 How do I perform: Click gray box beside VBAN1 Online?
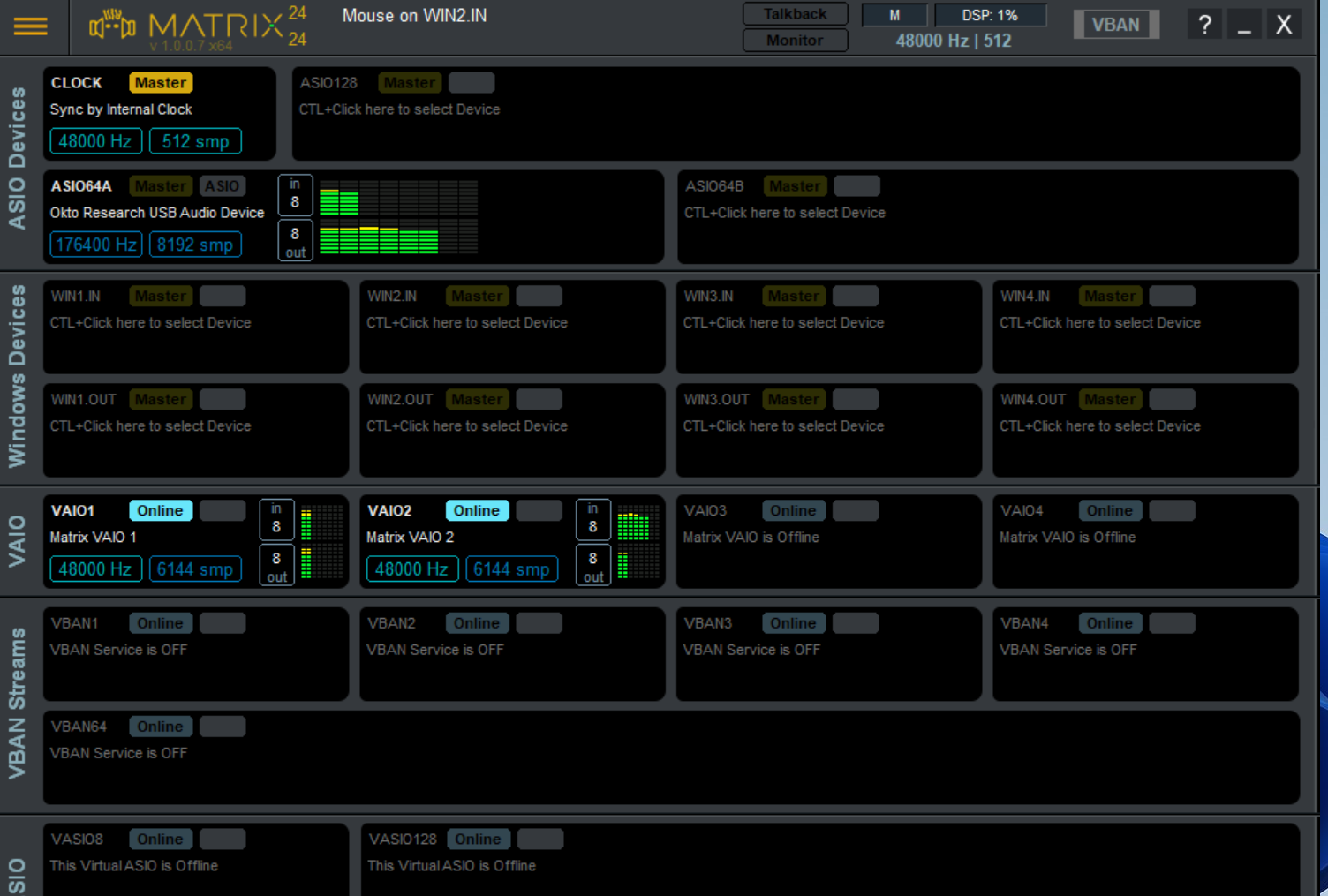[x=223, y=623]
